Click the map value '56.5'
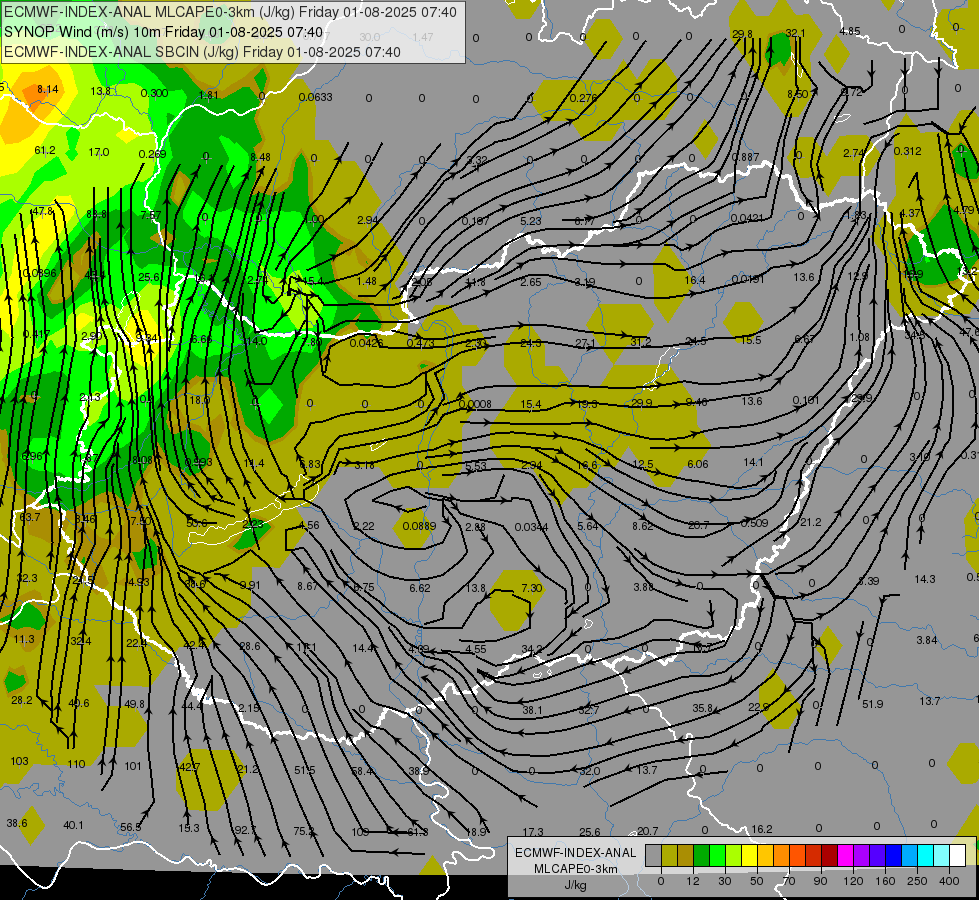979x900 pixels. (x=130, y=828)
